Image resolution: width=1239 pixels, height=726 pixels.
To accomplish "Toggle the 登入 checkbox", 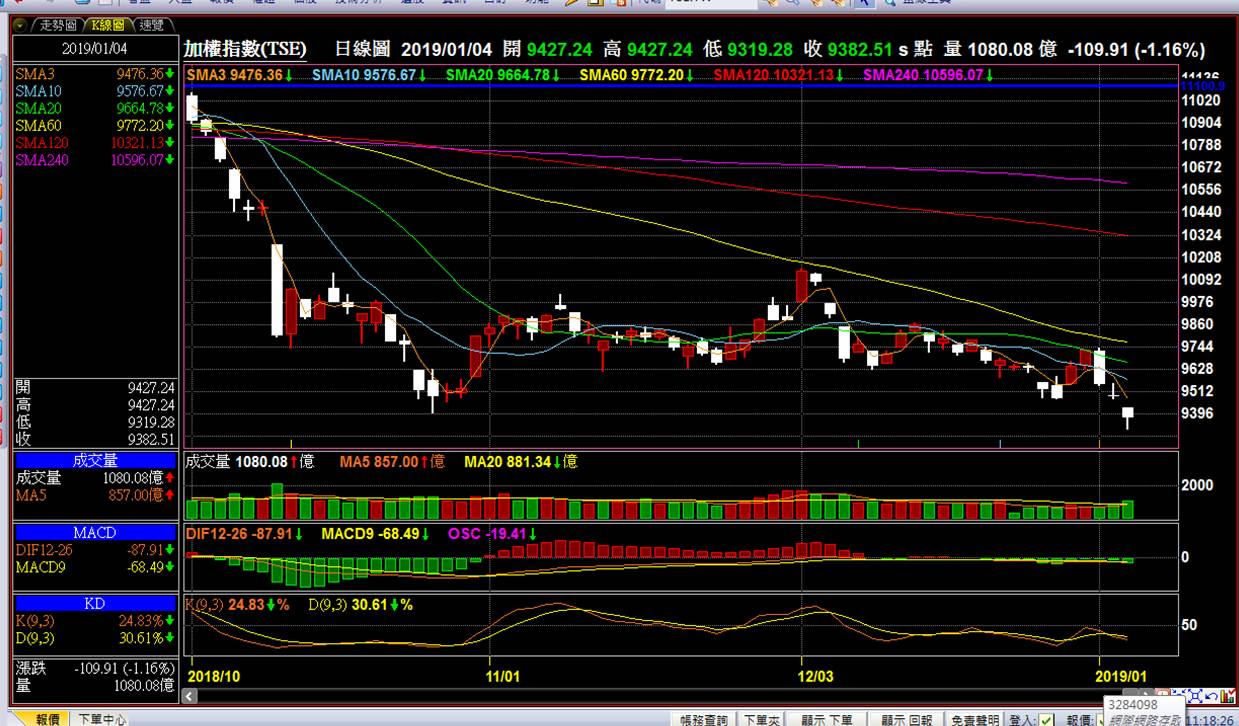I will pos(1046,719).
